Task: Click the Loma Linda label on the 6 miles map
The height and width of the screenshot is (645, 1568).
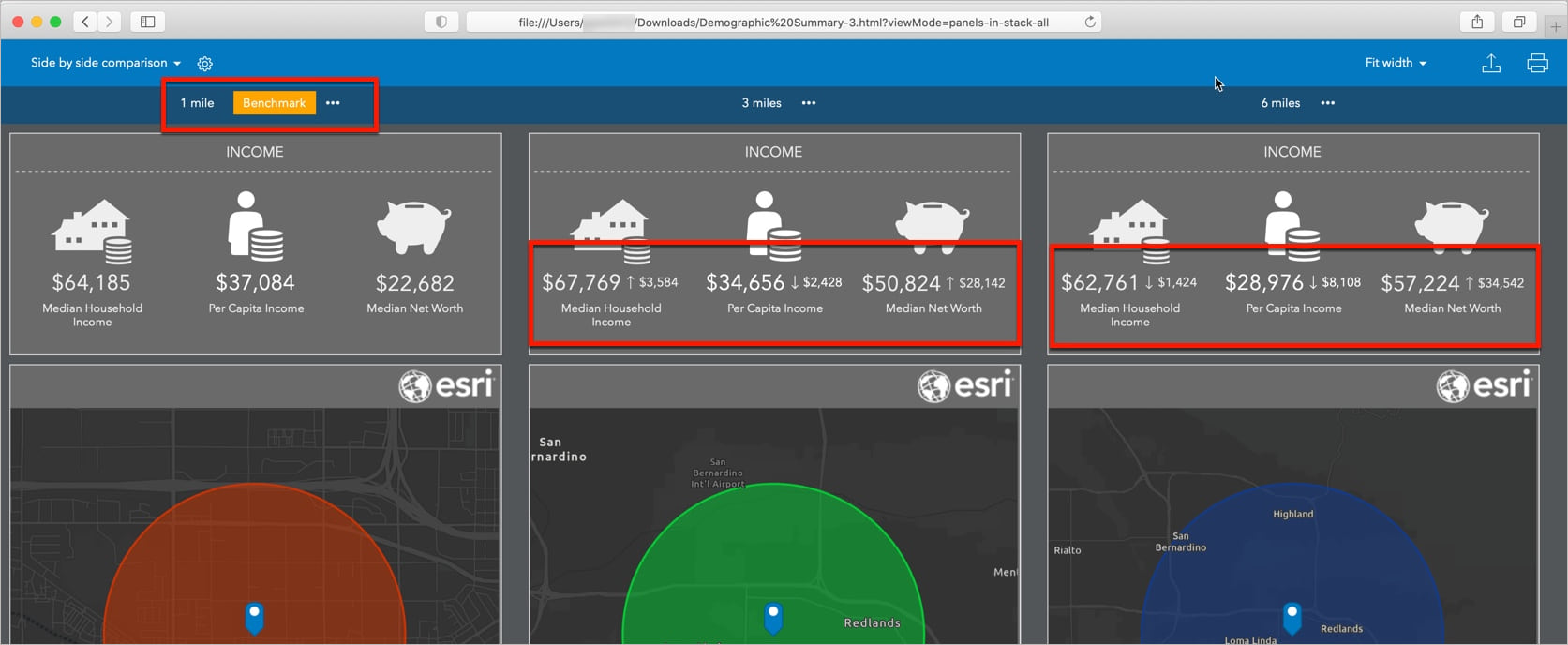Action: click(1250, 640)
